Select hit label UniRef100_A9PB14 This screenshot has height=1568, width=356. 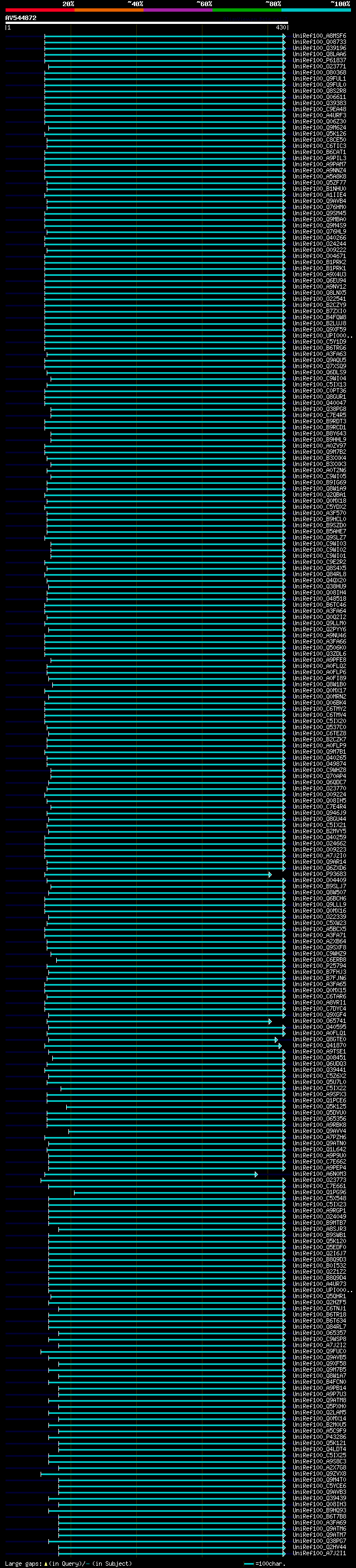[319, 1388]
